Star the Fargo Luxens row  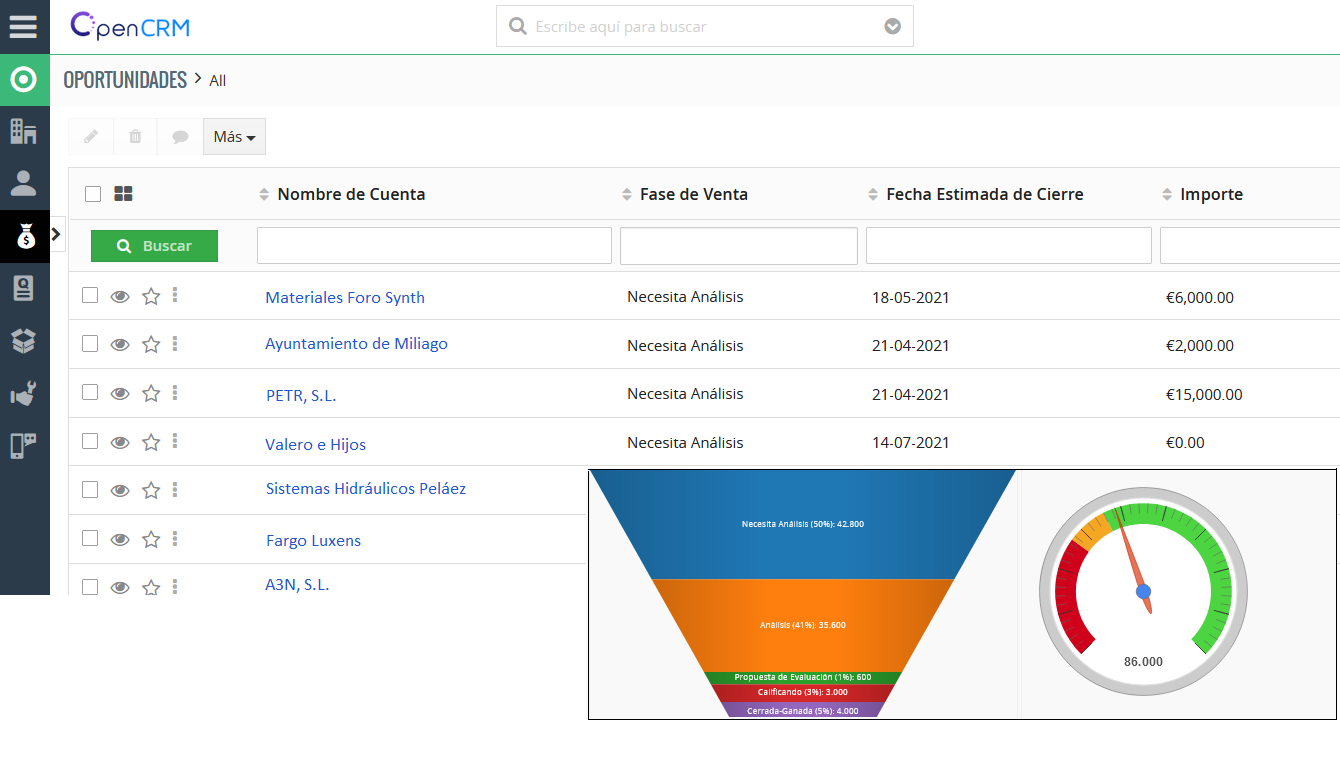click(151, 539)
